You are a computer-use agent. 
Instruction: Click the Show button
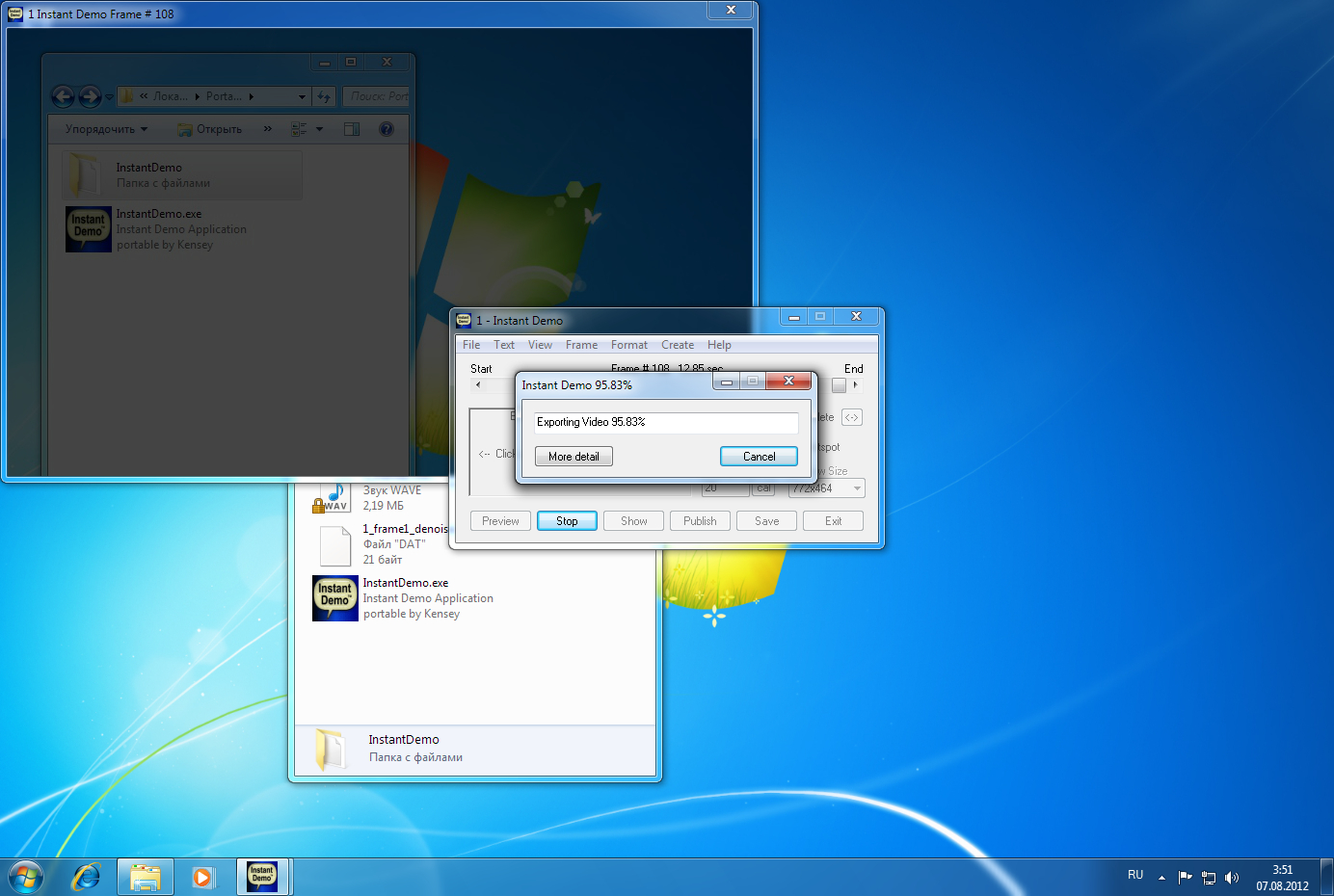pyautogui.click(x=633, y=521)
